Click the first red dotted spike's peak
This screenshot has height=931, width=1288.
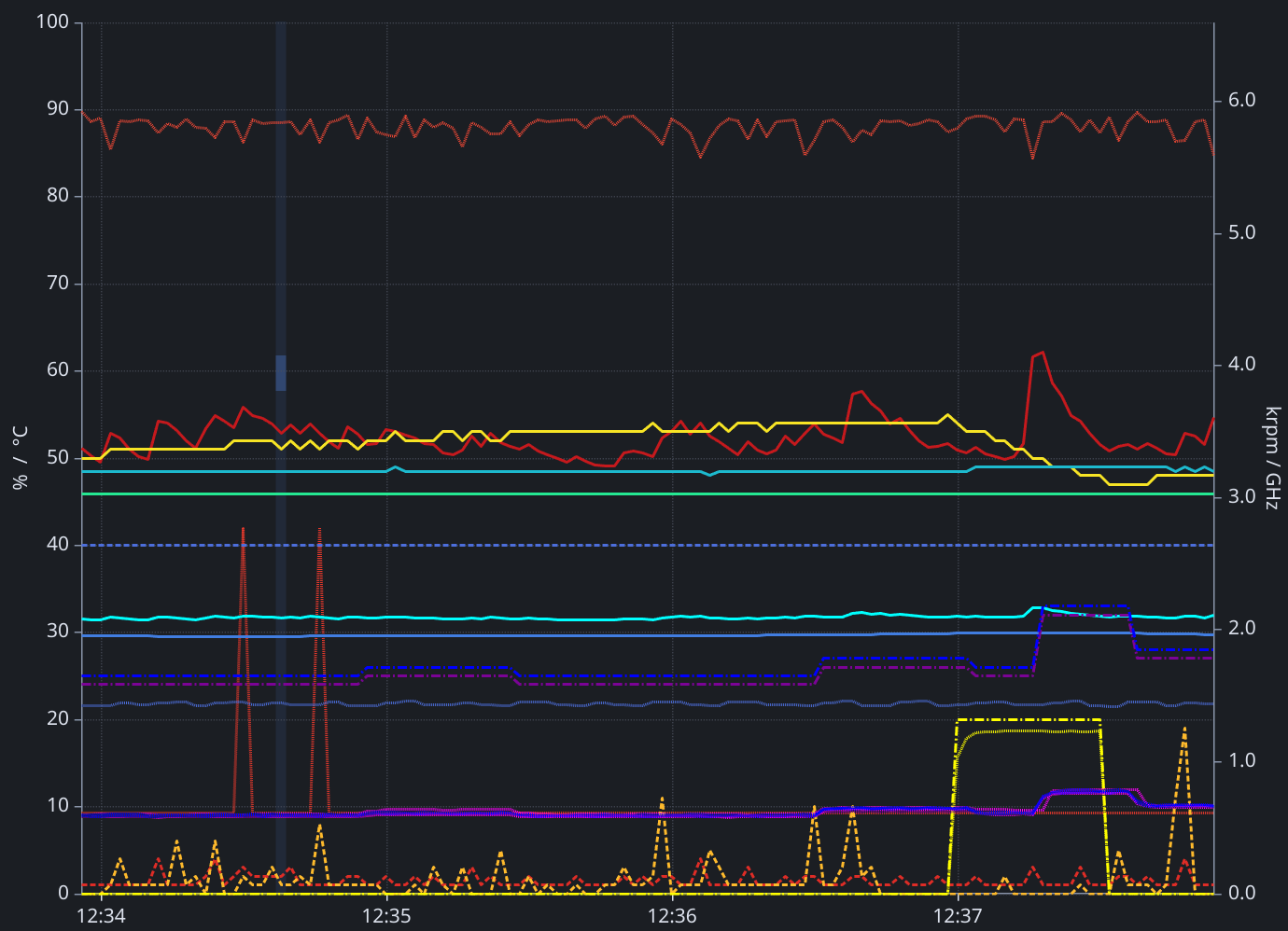[243, 529]
